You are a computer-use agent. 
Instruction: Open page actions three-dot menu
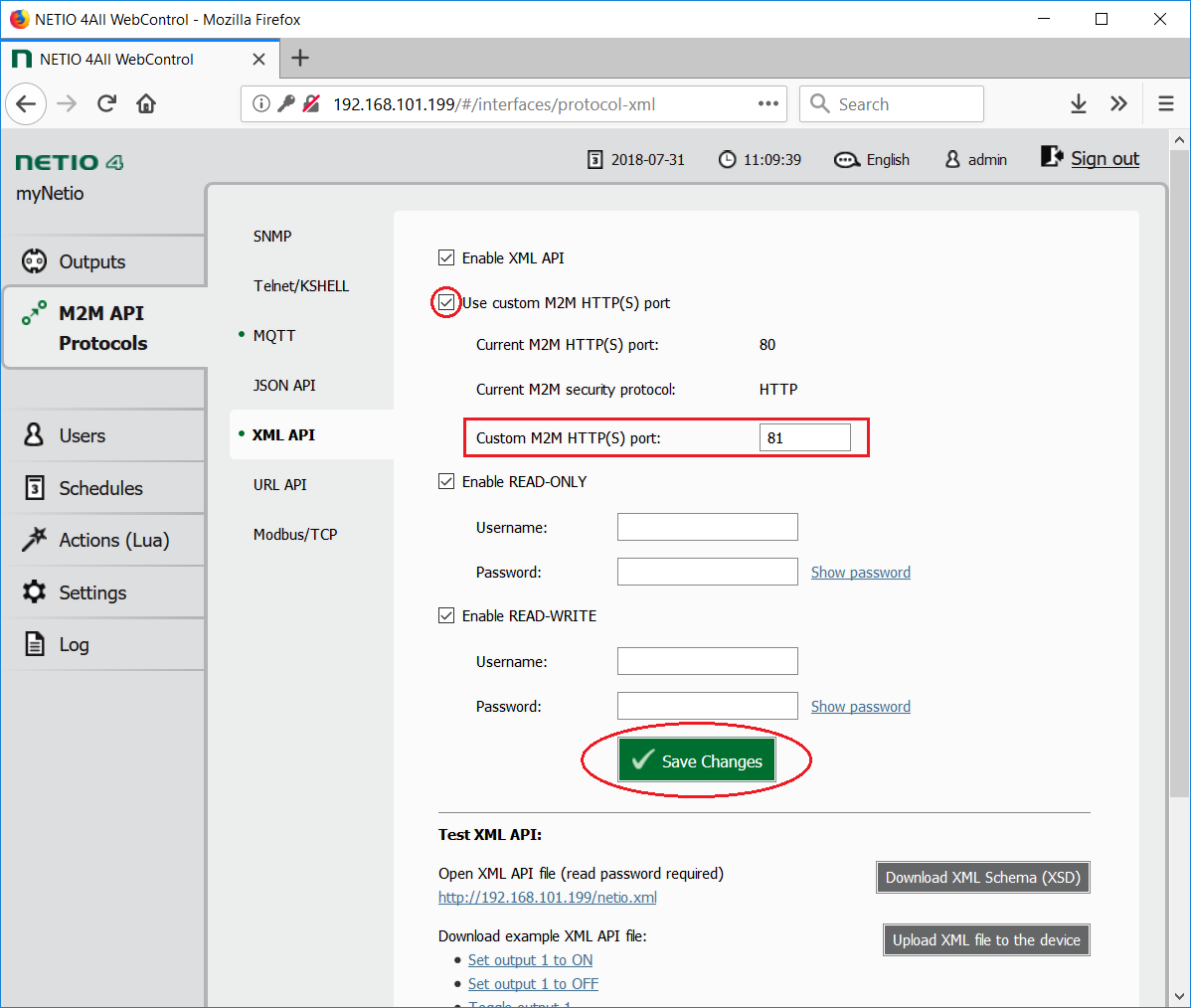point(767,104)
